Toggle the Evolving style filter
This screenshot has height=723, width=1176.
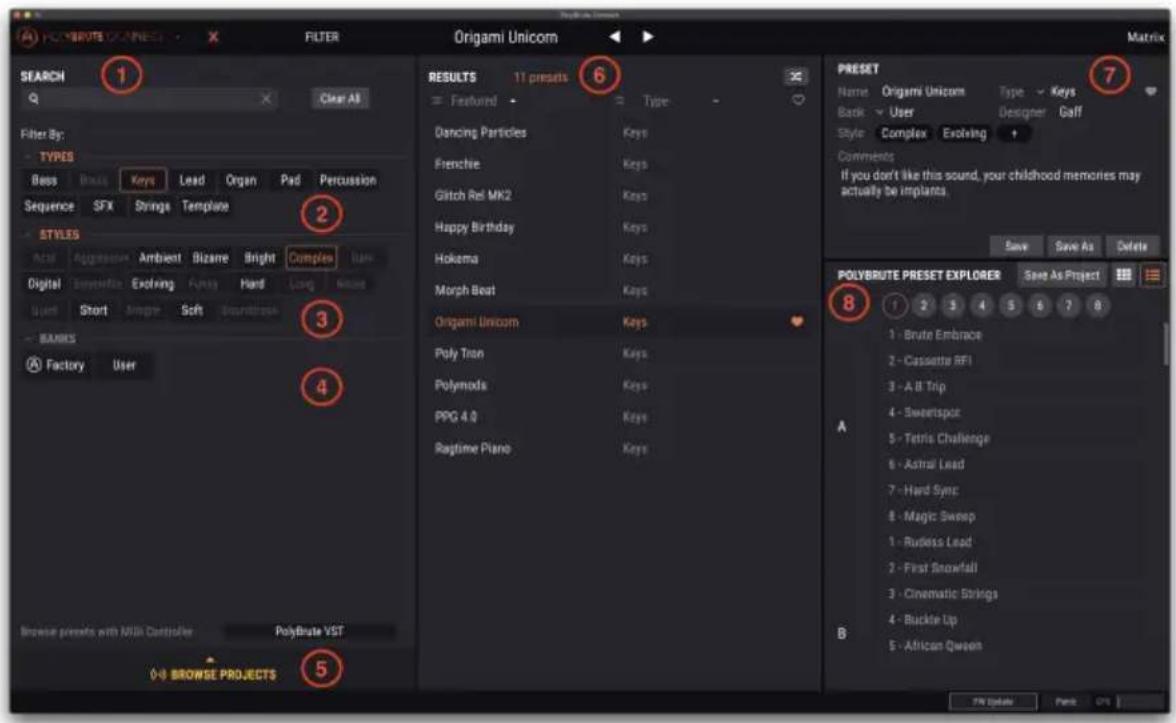click(153, 284)
